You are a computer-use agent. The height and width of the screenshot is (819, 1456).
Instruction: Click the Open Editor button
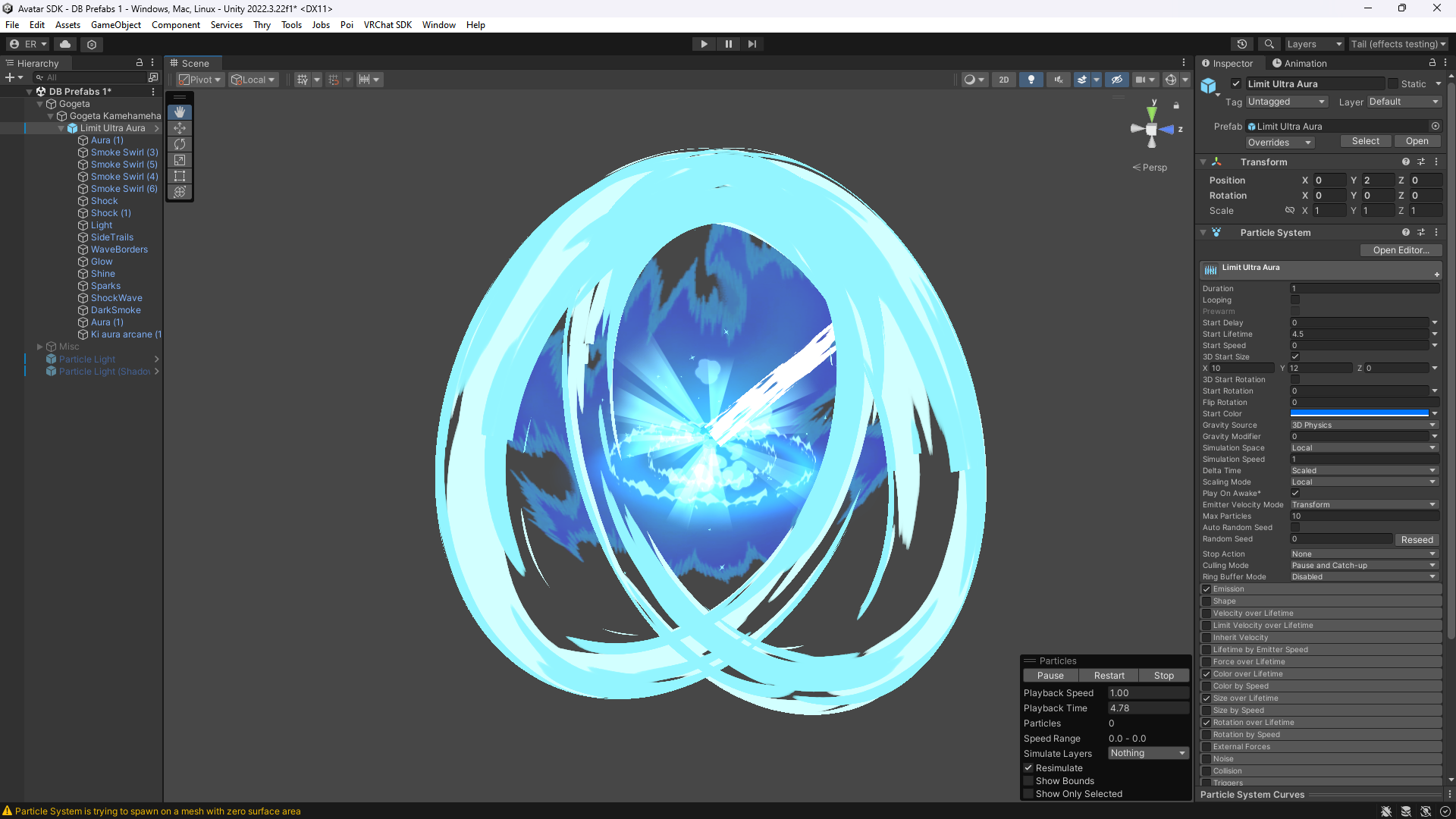(x=1400, y=250)
